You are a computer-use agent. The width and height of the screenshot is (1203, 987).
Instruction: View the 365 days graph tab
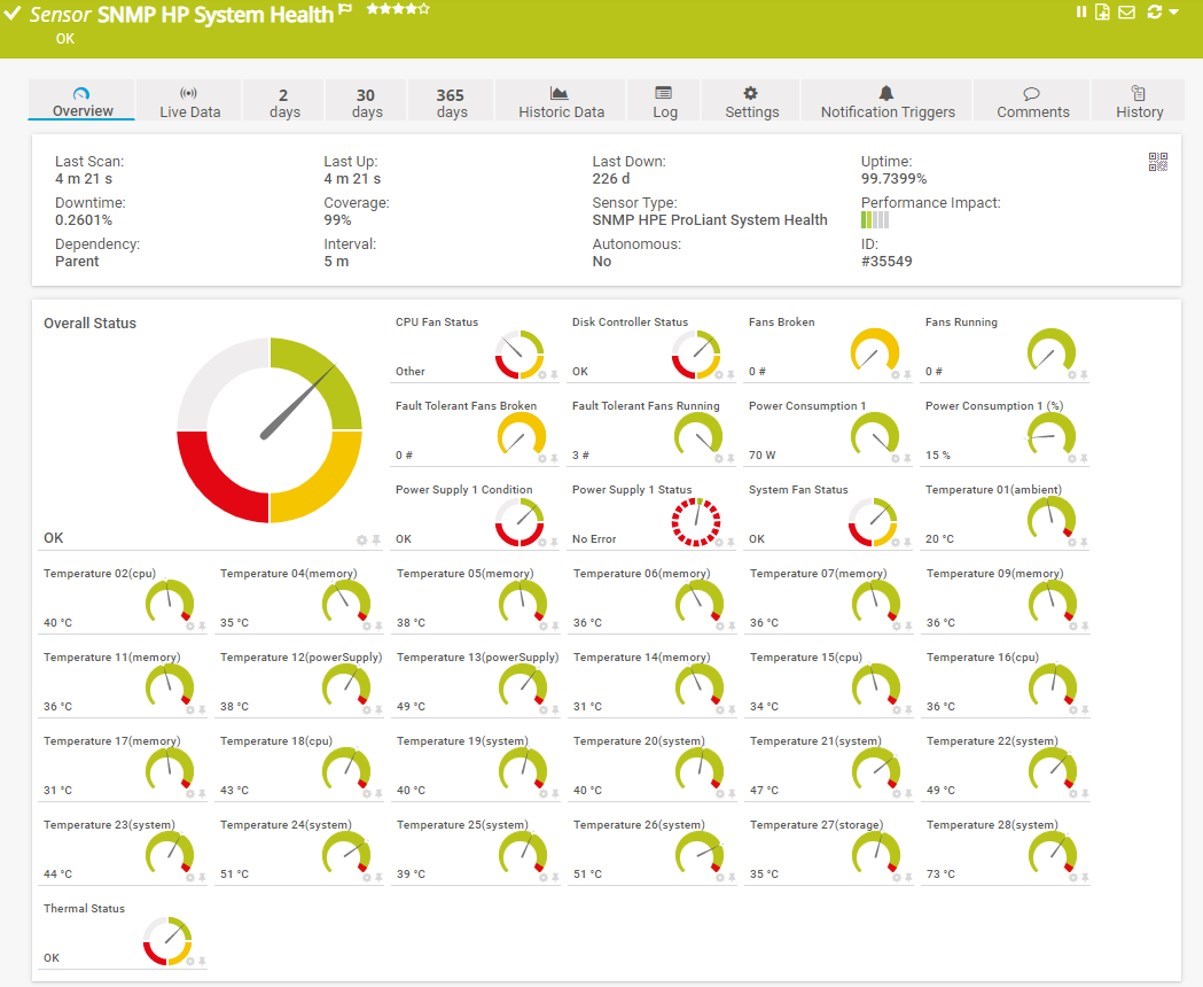point(450,100)
